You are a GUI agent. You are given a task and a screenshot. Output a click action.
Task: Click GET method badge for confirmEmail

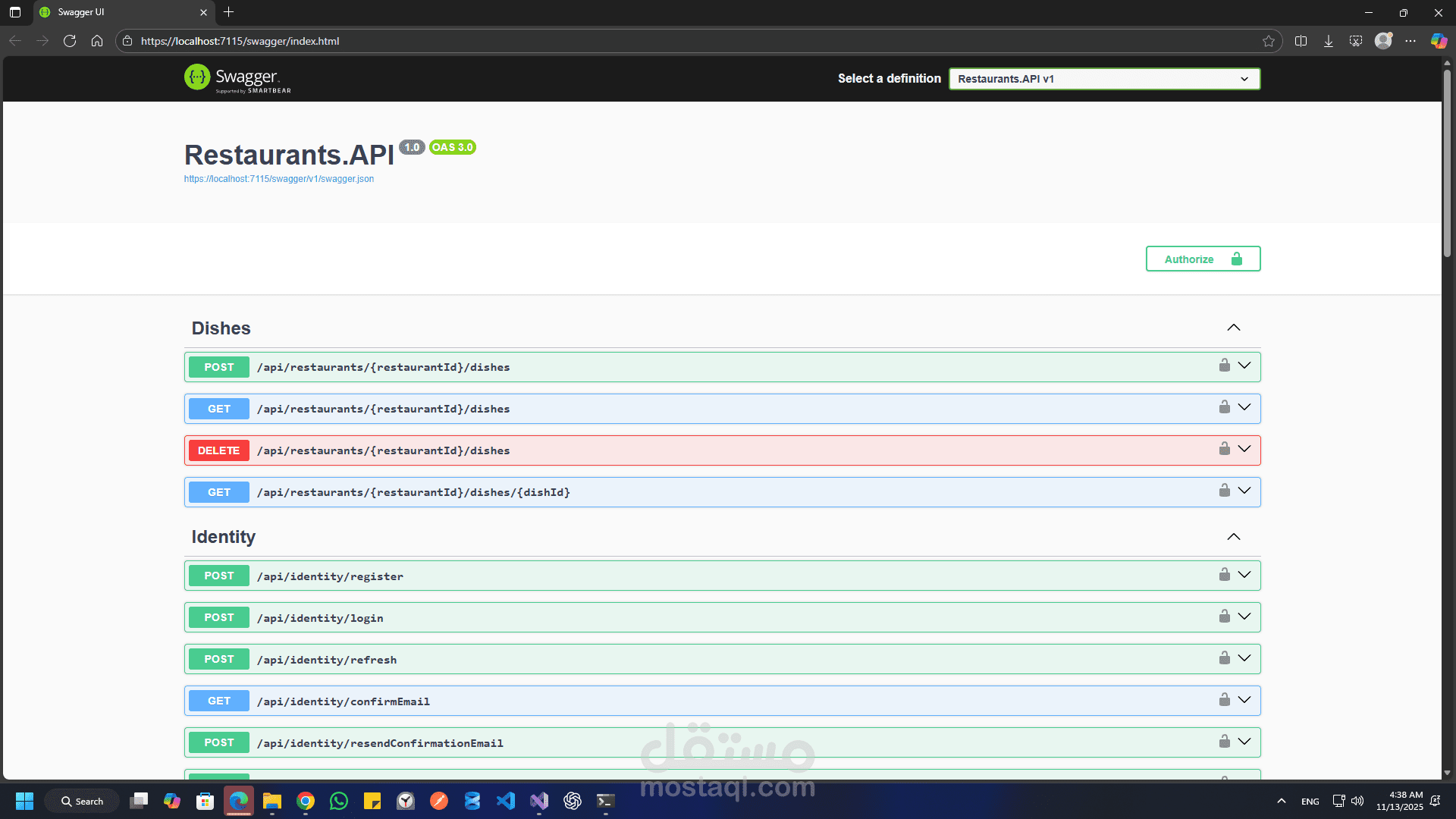[219, 701]
